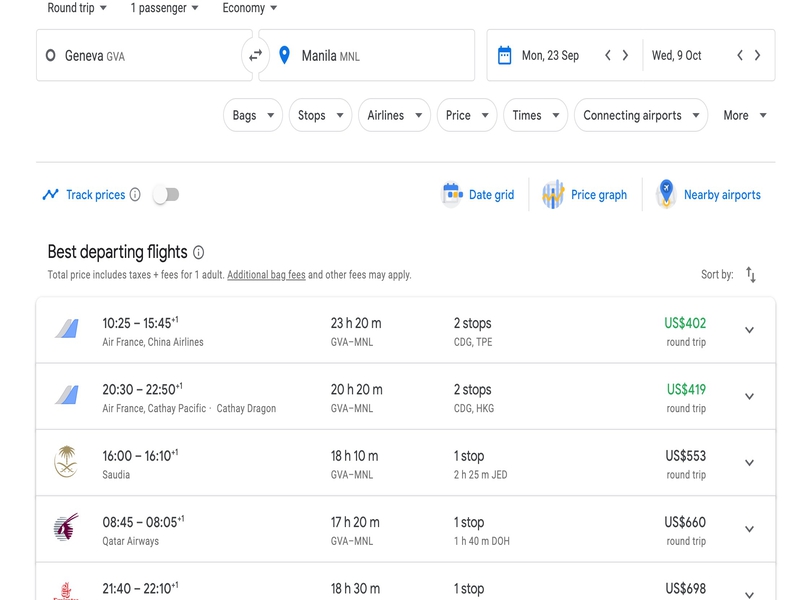Click the Sort by arrows icon
Screen dimensions: 800x600
(751, 274)
